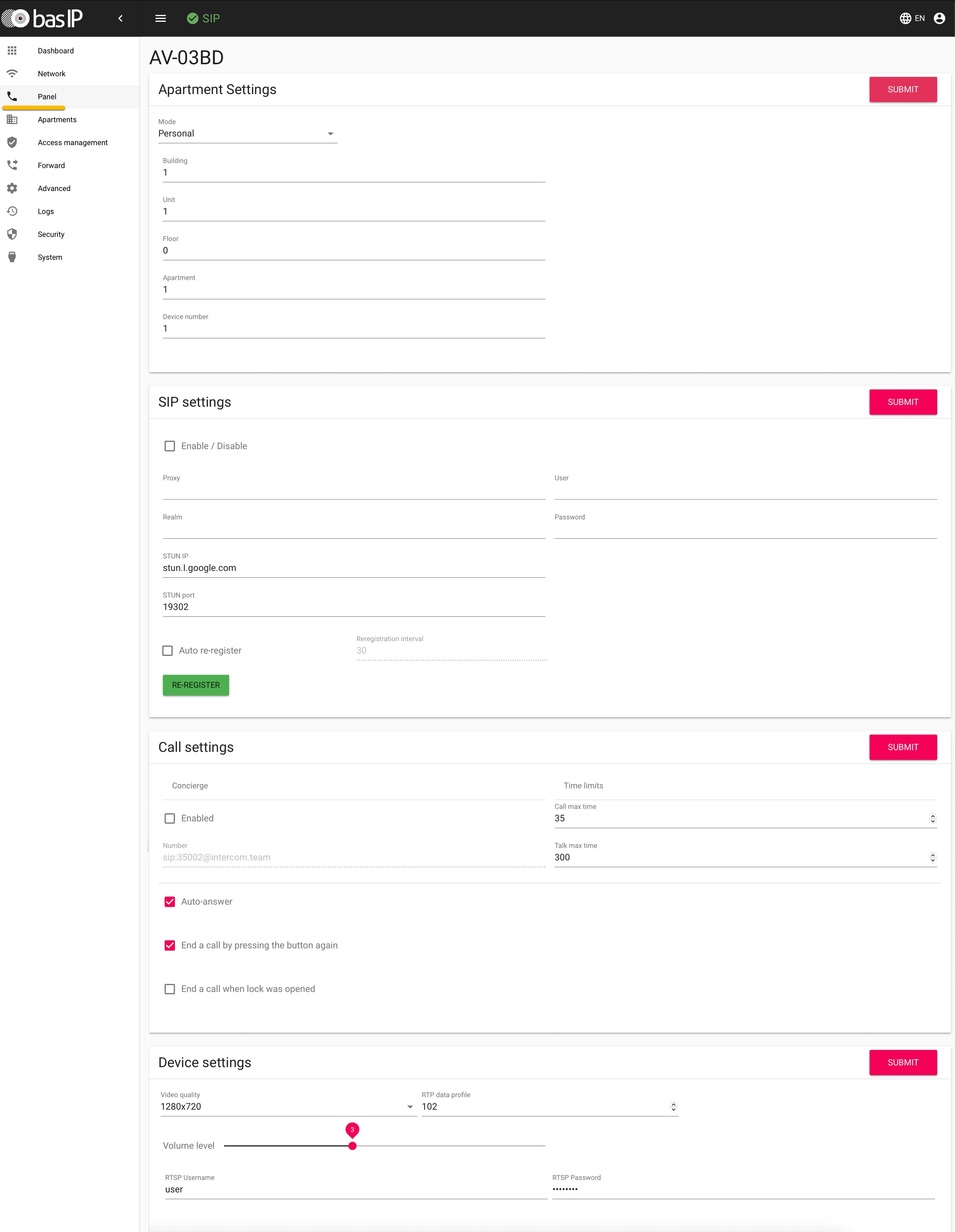Open the Mode dropdown set to Personal

pos(247,134)
